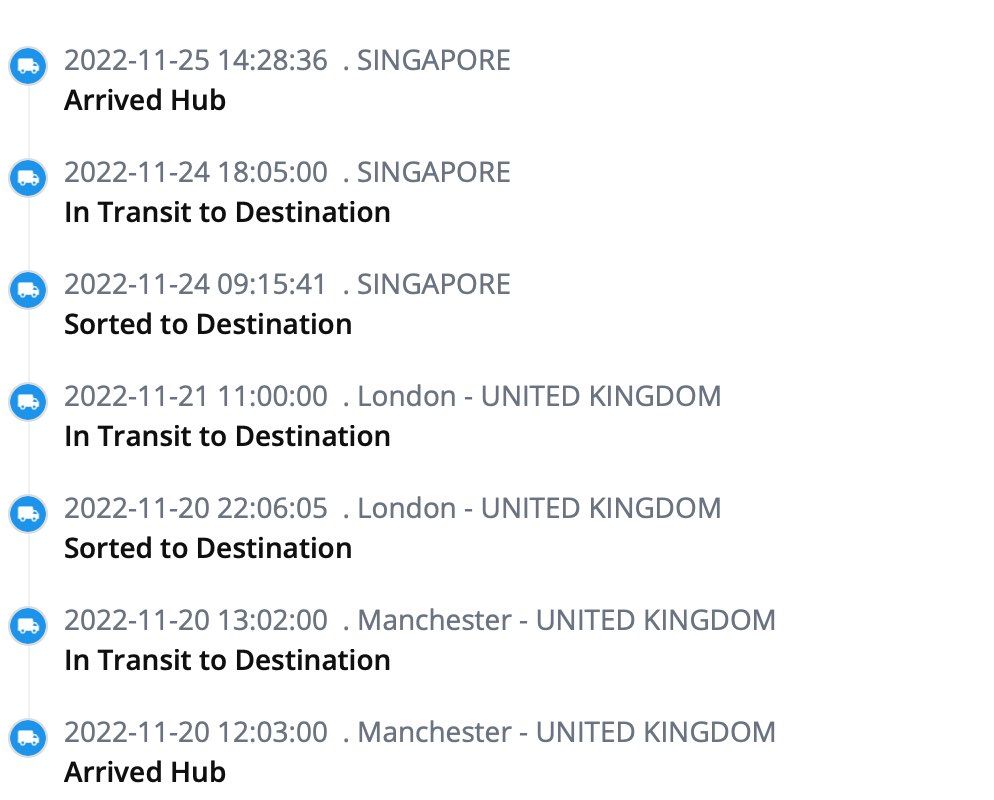Screen dimensions: 994x800
Task: Click timestamp 2022-11-21 11:00:00
Action: 196,397
